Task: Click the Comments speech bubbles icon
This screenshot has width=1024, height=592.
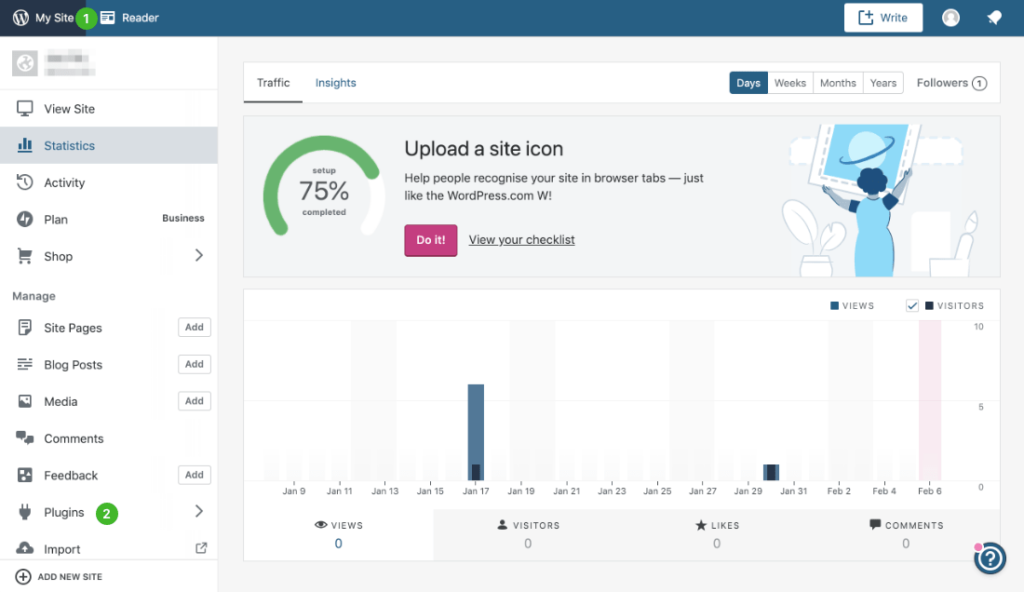Action: point(25,438)
